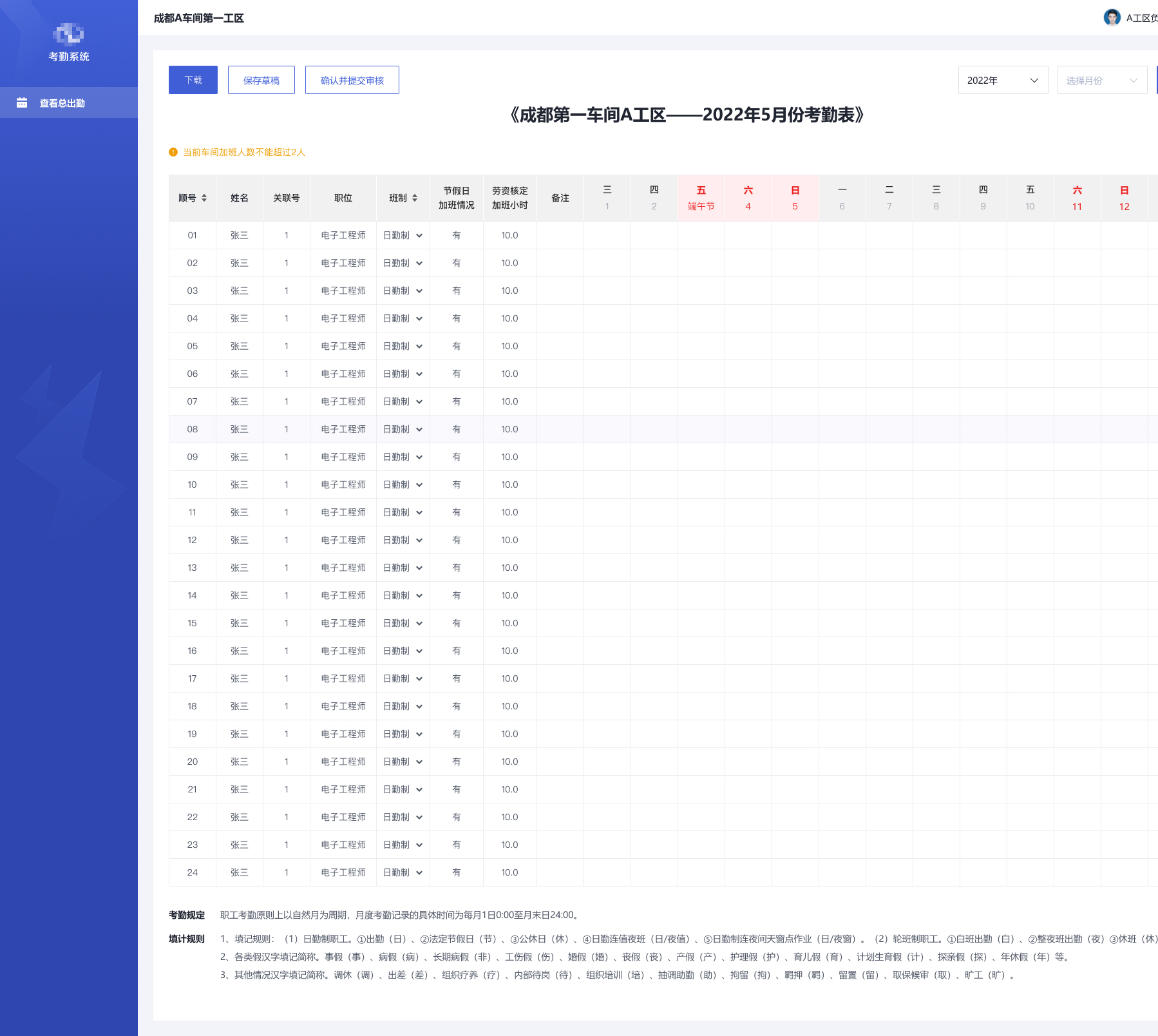
Task: Click the Friday 10 date column header
Action: coord(1030,198)
